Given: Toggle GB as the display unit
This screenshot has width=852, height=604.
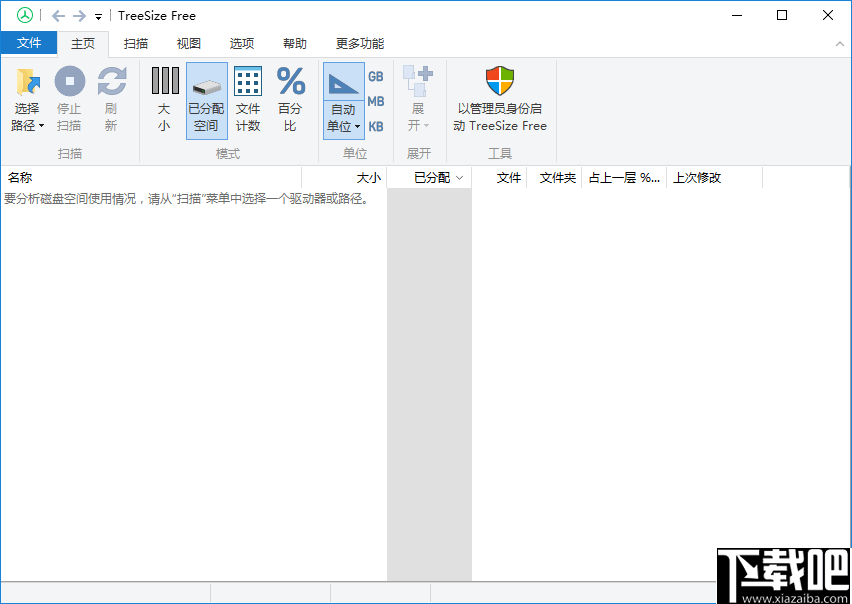Looking at the screenshot, I should (x=375, y=76).
